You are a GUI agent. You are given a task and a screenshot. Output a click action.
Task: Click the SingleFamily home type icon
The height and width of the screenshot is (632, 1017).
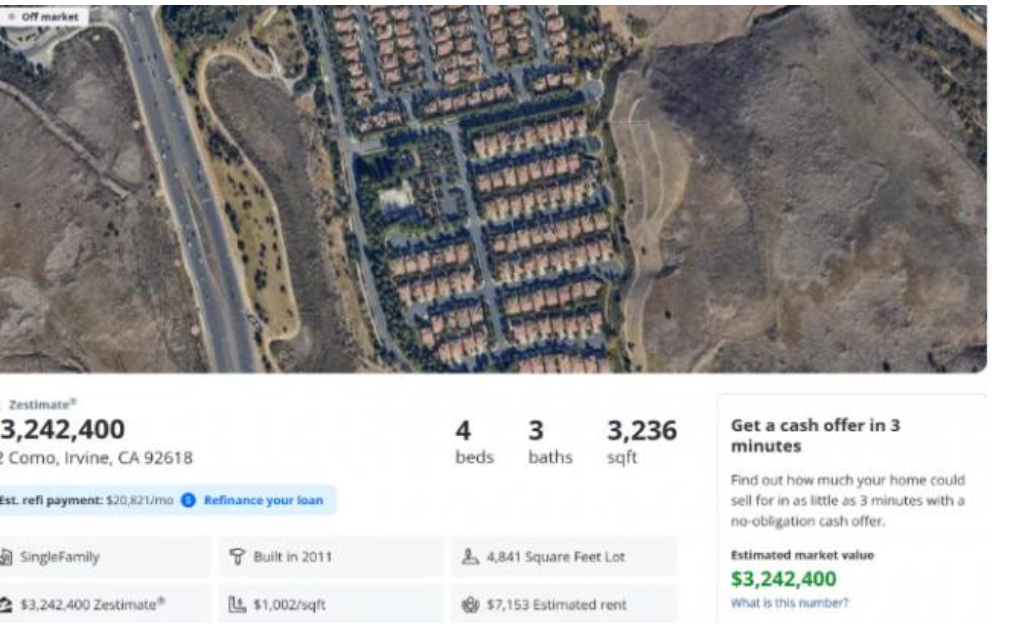[6, 557]
